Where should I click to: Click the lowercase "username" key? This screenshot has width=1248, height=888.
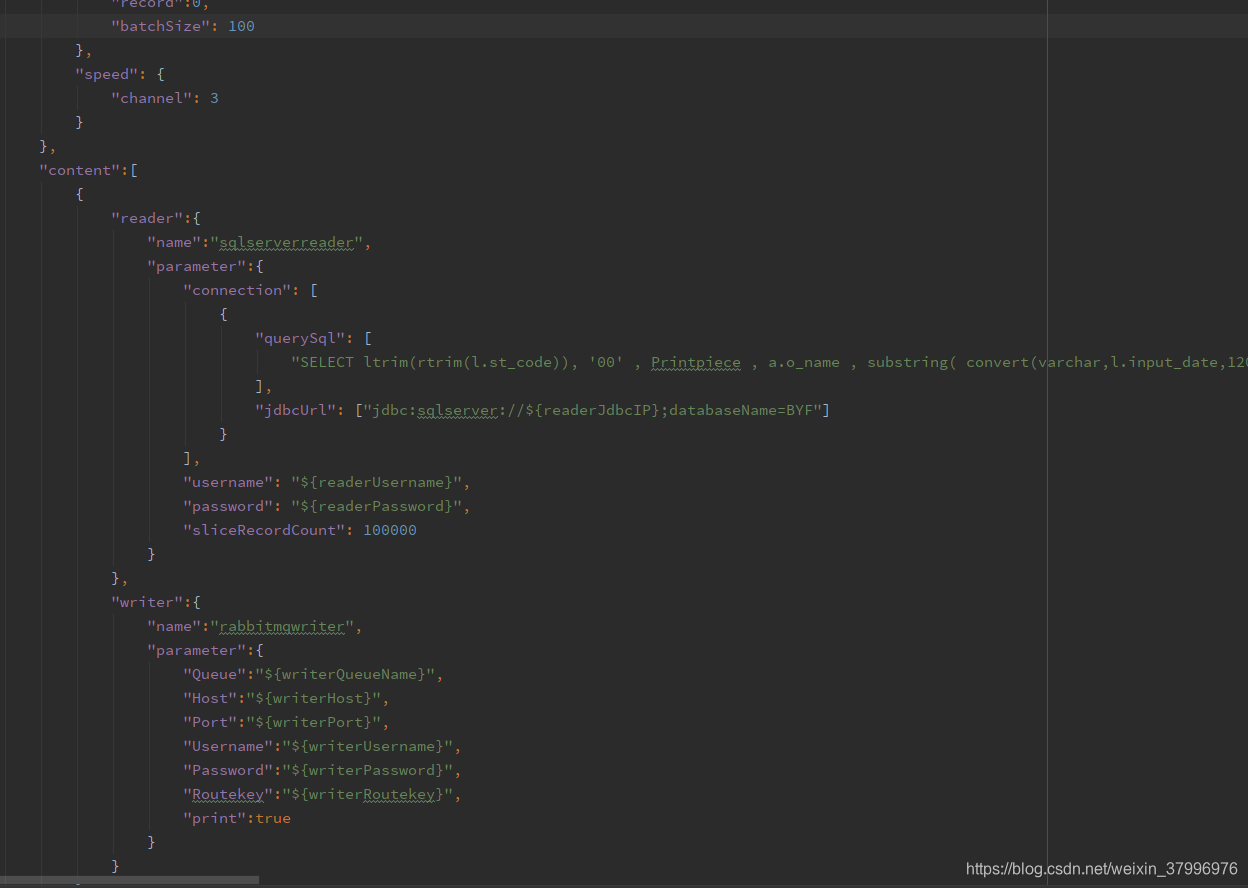pos(228,482)
